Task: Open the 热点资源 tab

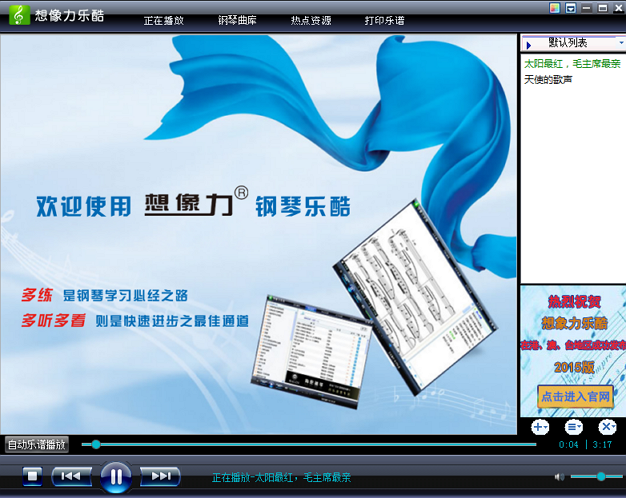Action: tap(311, 20)
